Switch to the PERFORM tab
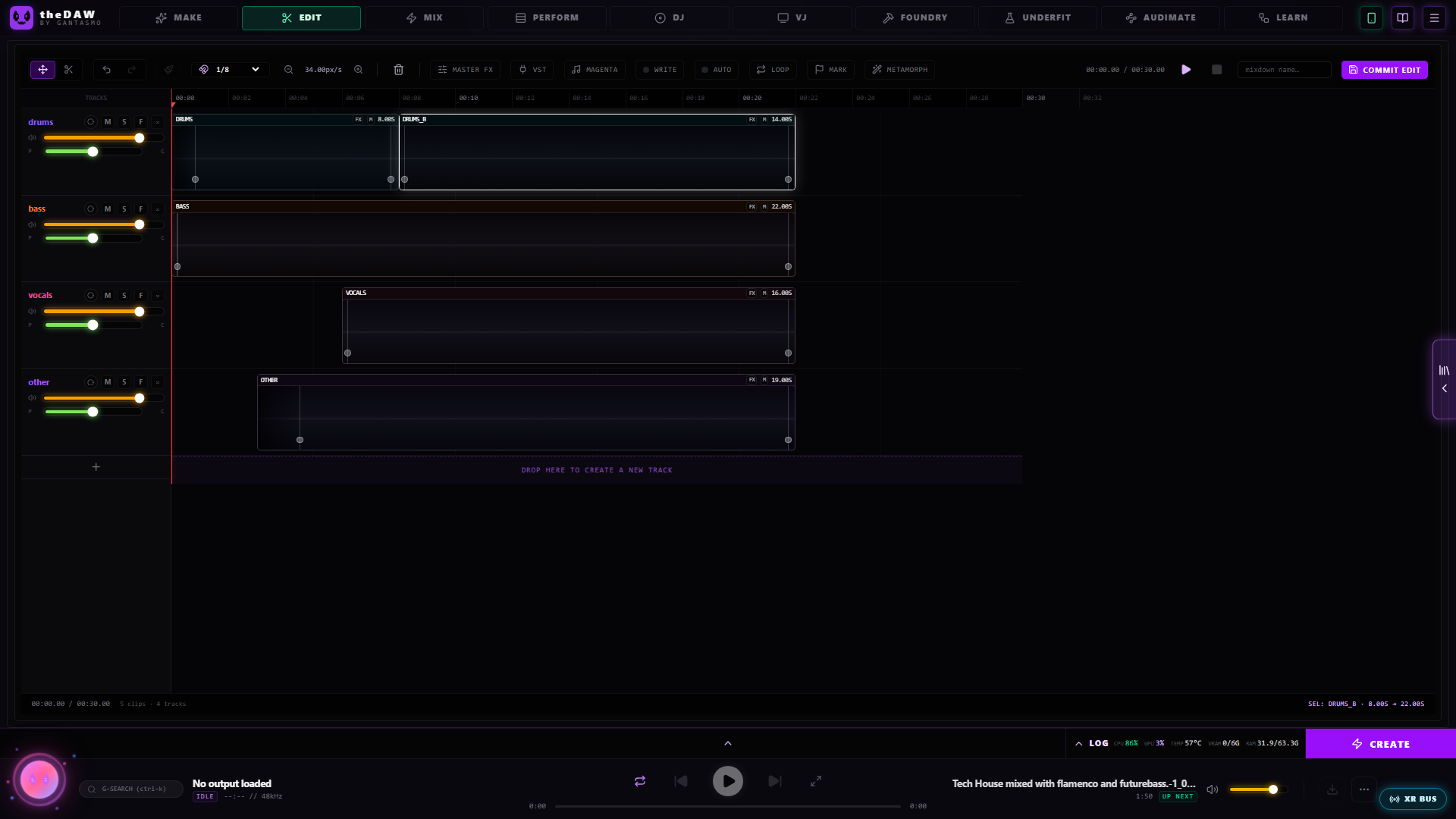This screenshot has width=1456, height=819. click(547, 17)
